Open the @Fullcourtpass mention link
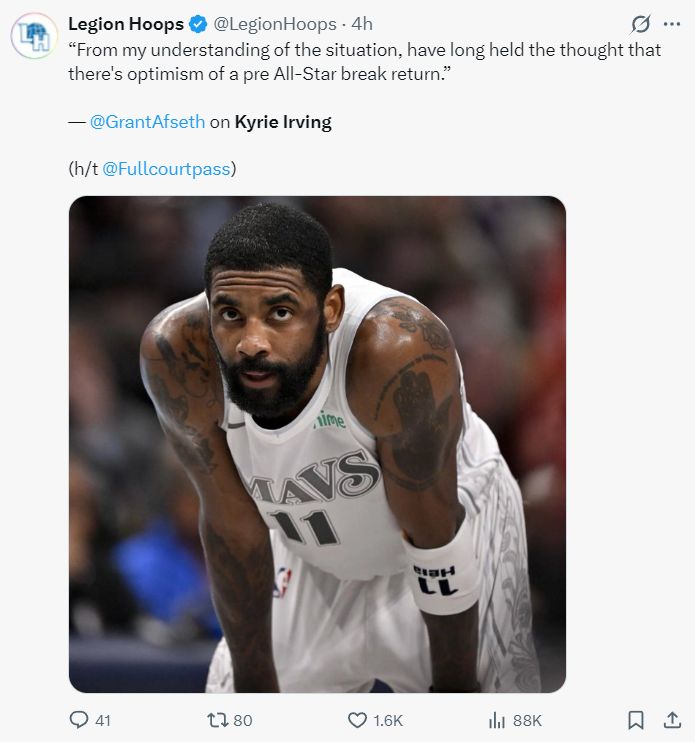This screenshot has height=742, width=695. [x=167, y=168]
